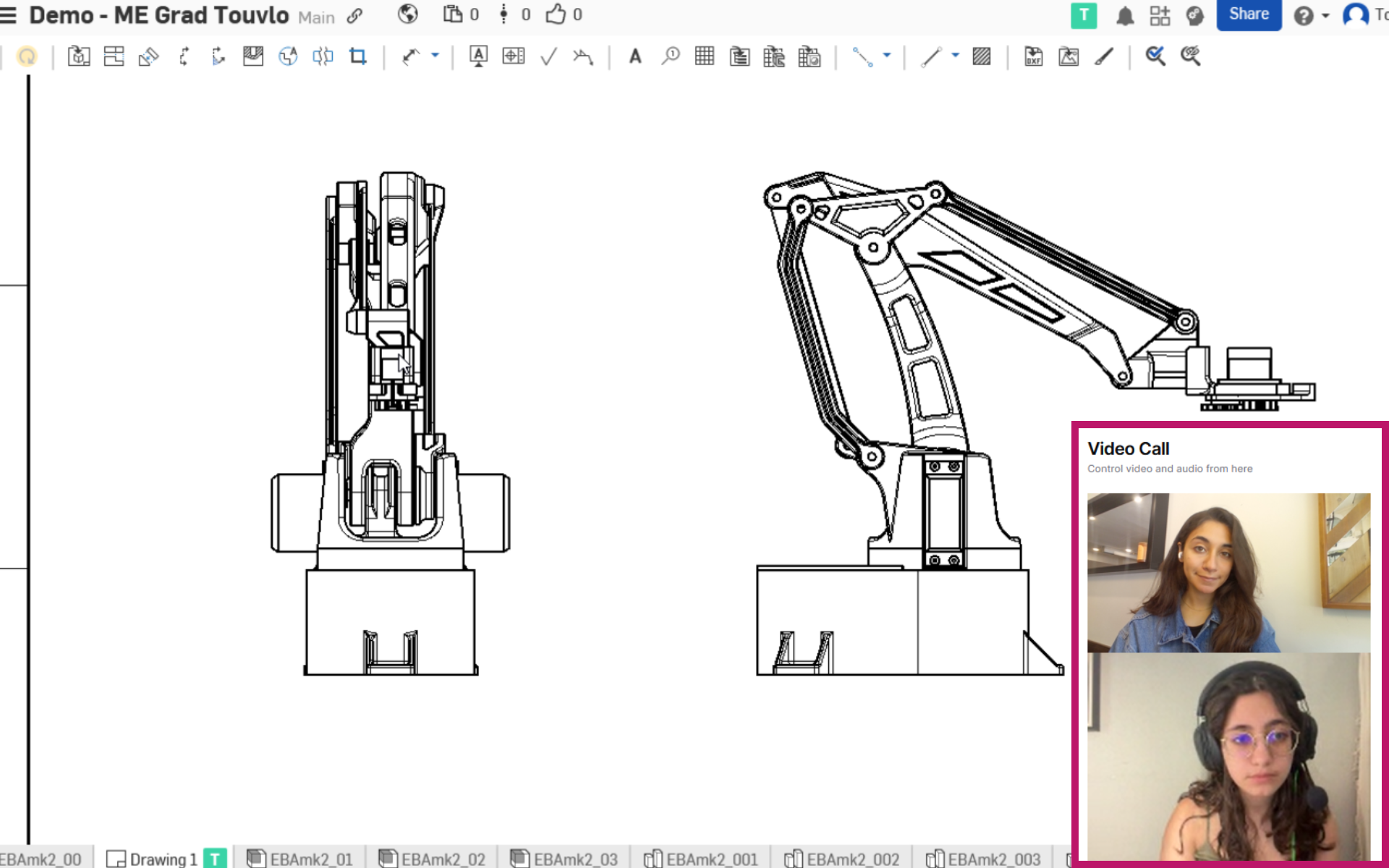Activate the Crop view tool
Viewport: 1389px width, 868px height.
pos(358,56)
